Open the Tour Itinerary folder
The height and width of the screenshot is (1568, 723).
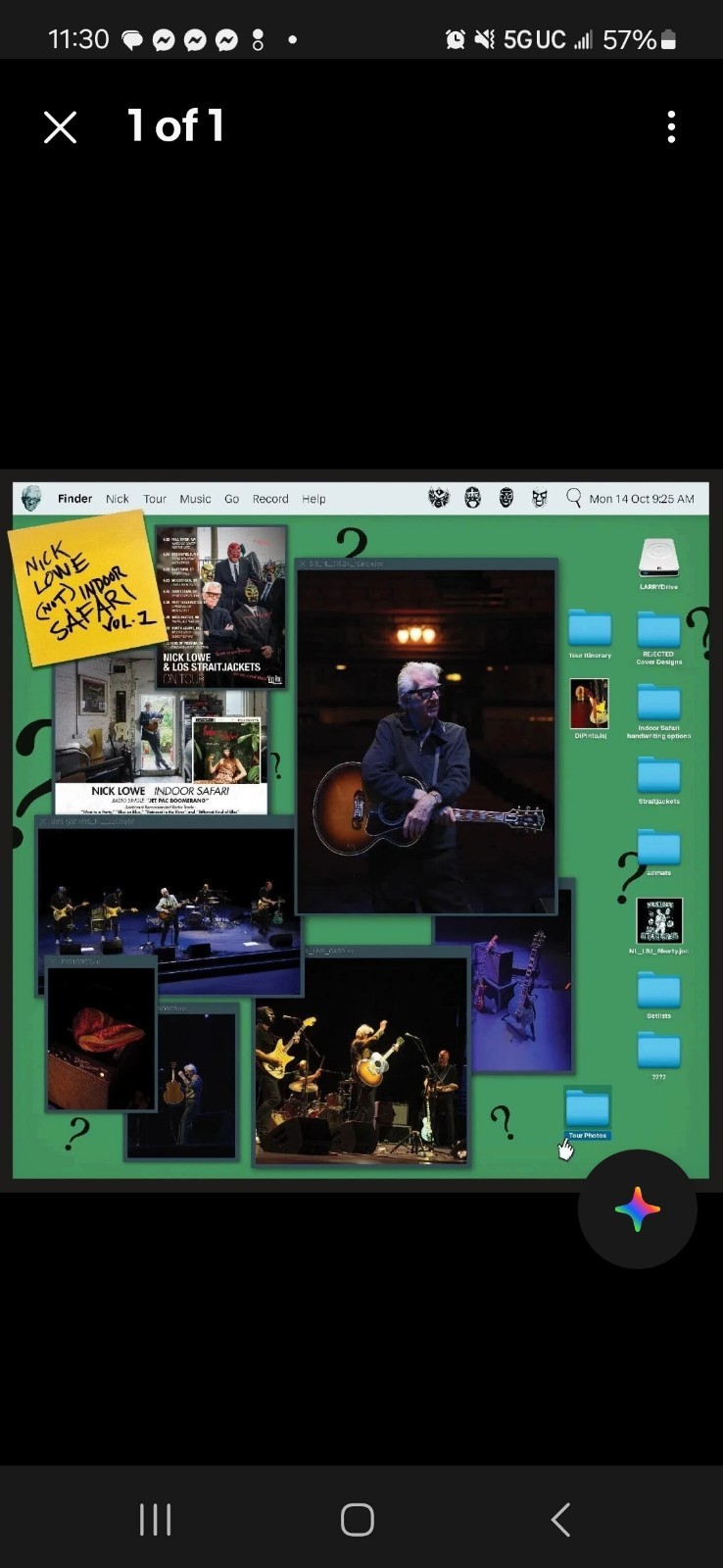590,634
